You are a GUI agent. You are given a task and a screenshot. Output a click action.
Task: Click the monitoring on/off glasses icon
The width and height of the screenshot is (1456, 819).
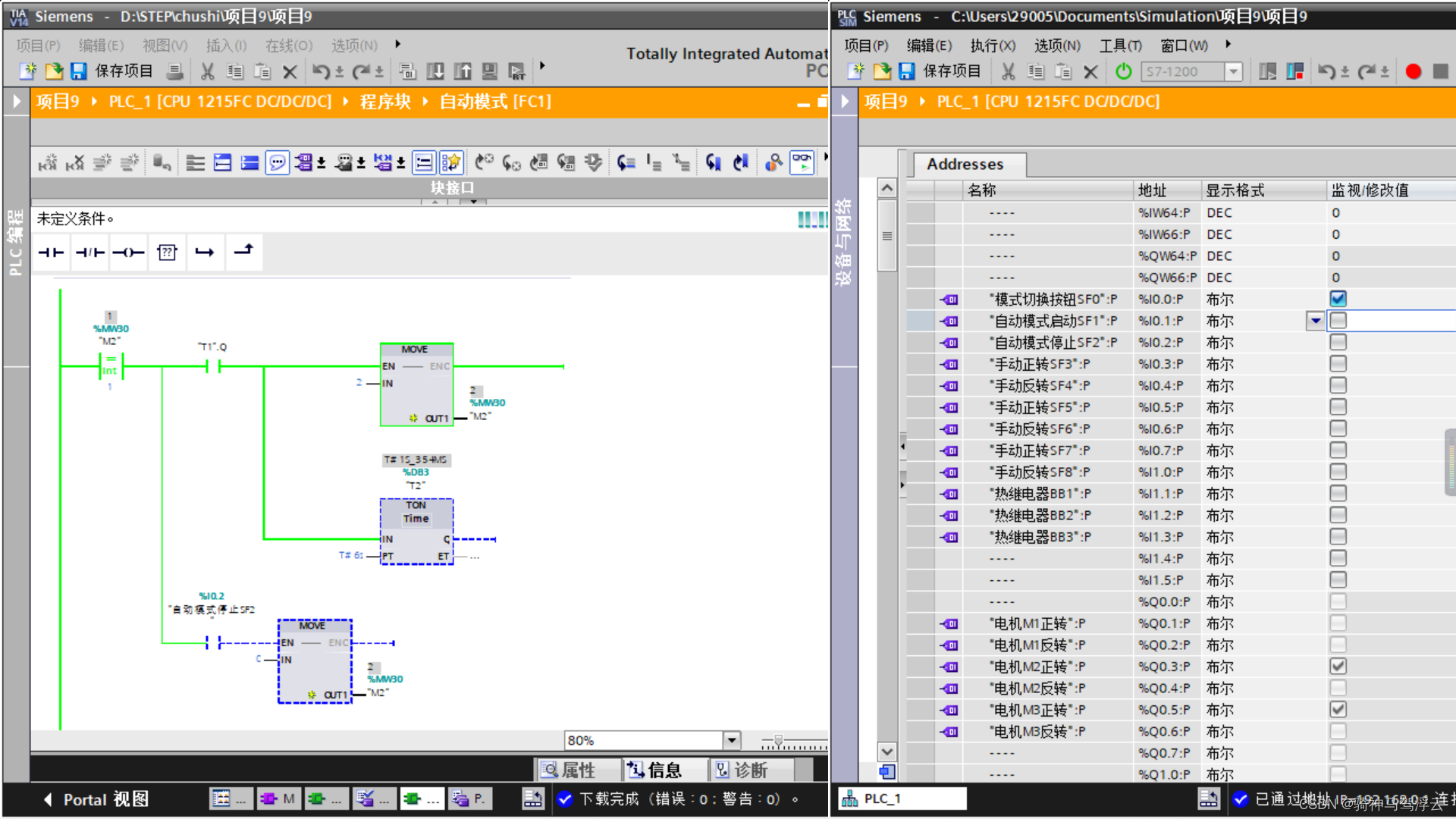click(x=802, y=162)
